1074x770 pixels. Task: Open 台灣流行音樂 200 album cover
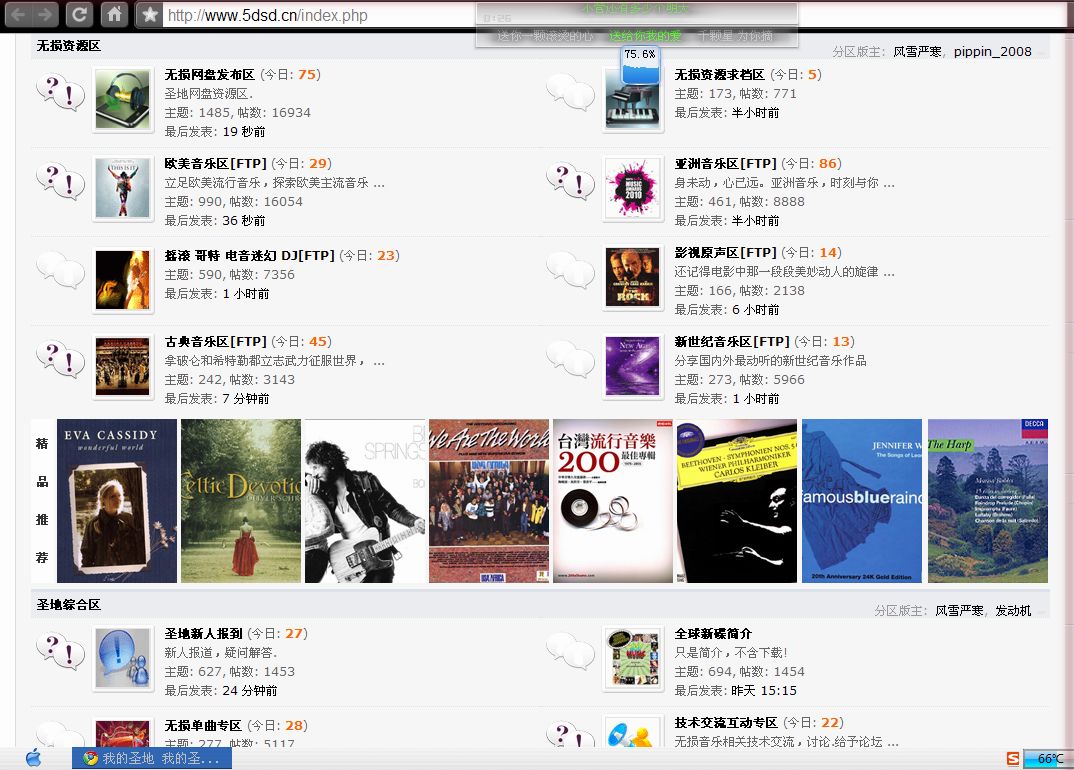613,501
